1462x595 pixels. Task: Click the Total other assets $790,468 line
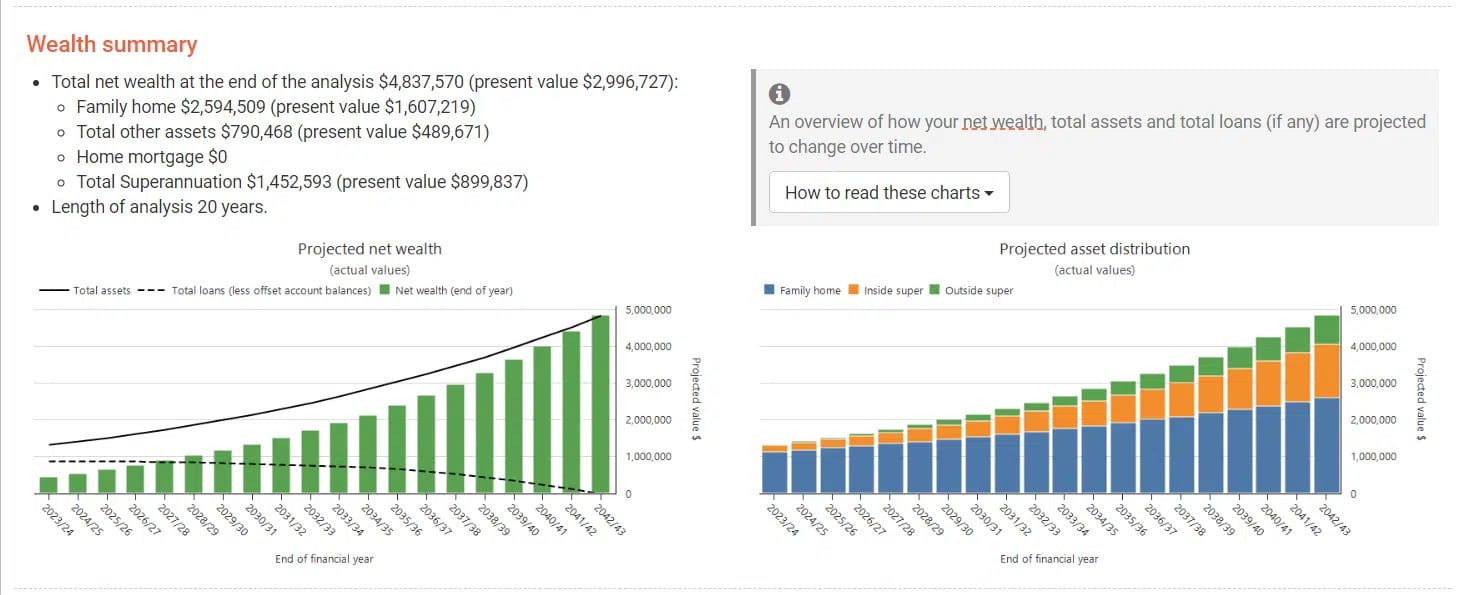[x=283, y=131]
